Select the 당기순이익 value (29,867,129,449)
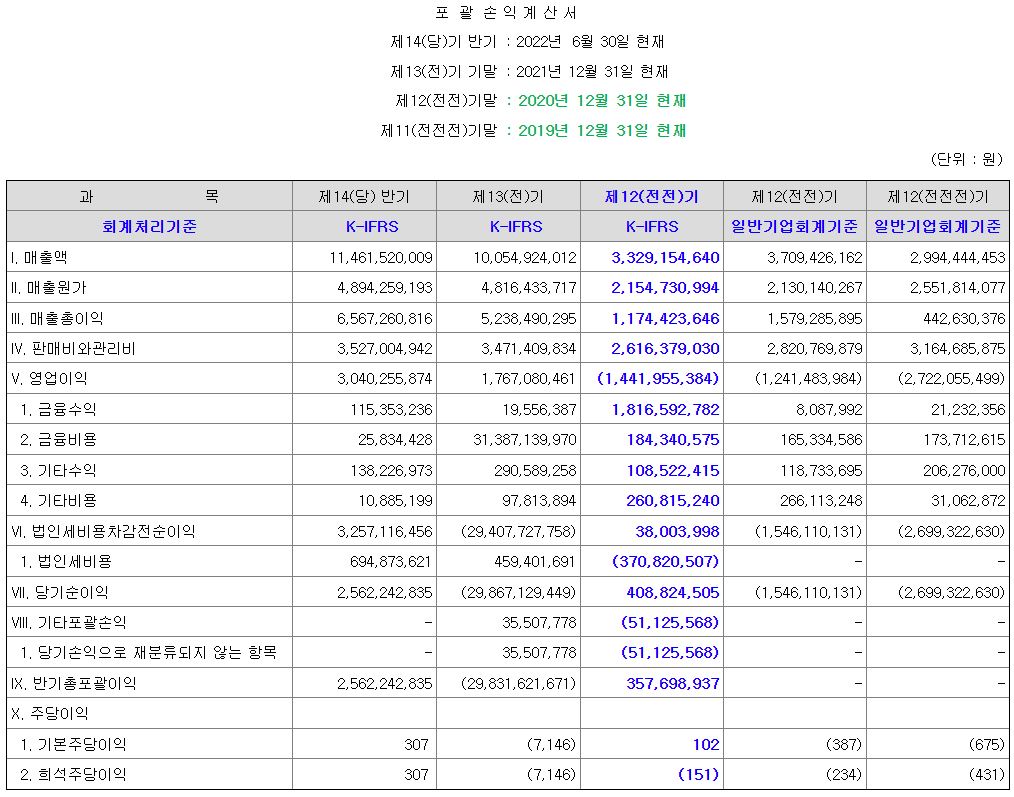The image size is (1014, 797). [519, 592]
